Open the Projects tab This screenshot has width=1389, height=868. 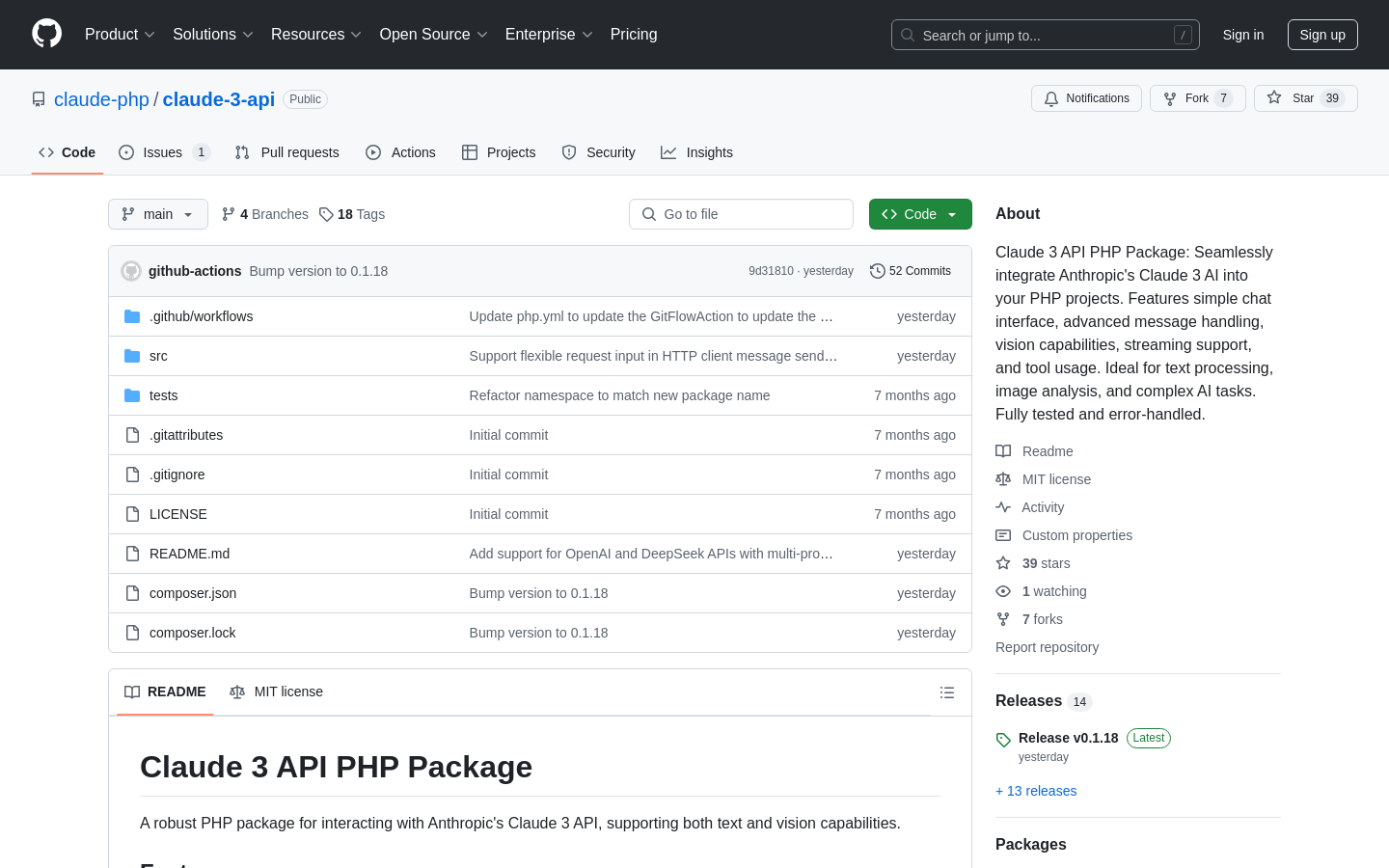(499, 152)
